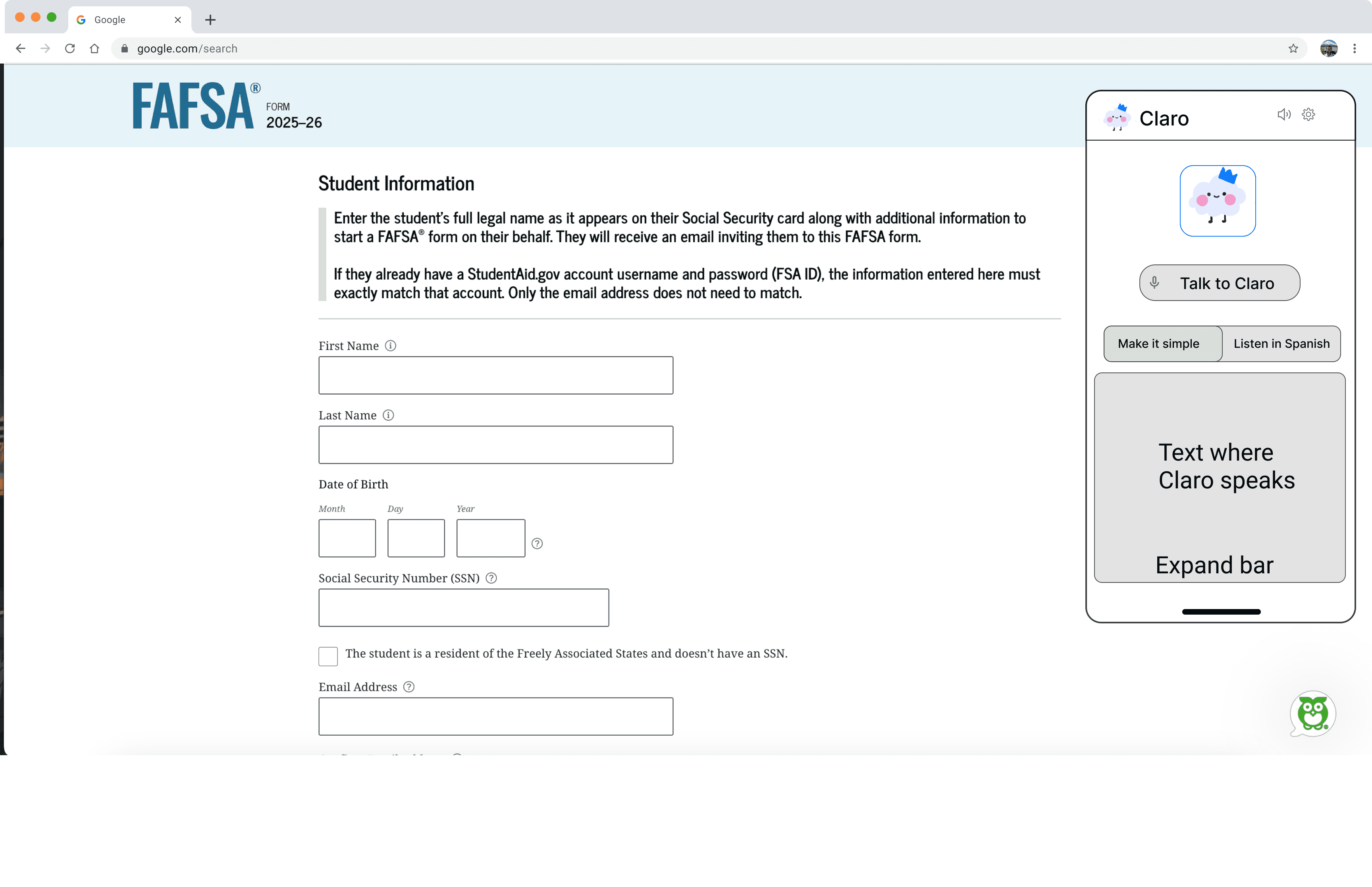Open the Chrome three-dot menu
The width and height of the screenshot is (1372, 887).
(1354, 49)
